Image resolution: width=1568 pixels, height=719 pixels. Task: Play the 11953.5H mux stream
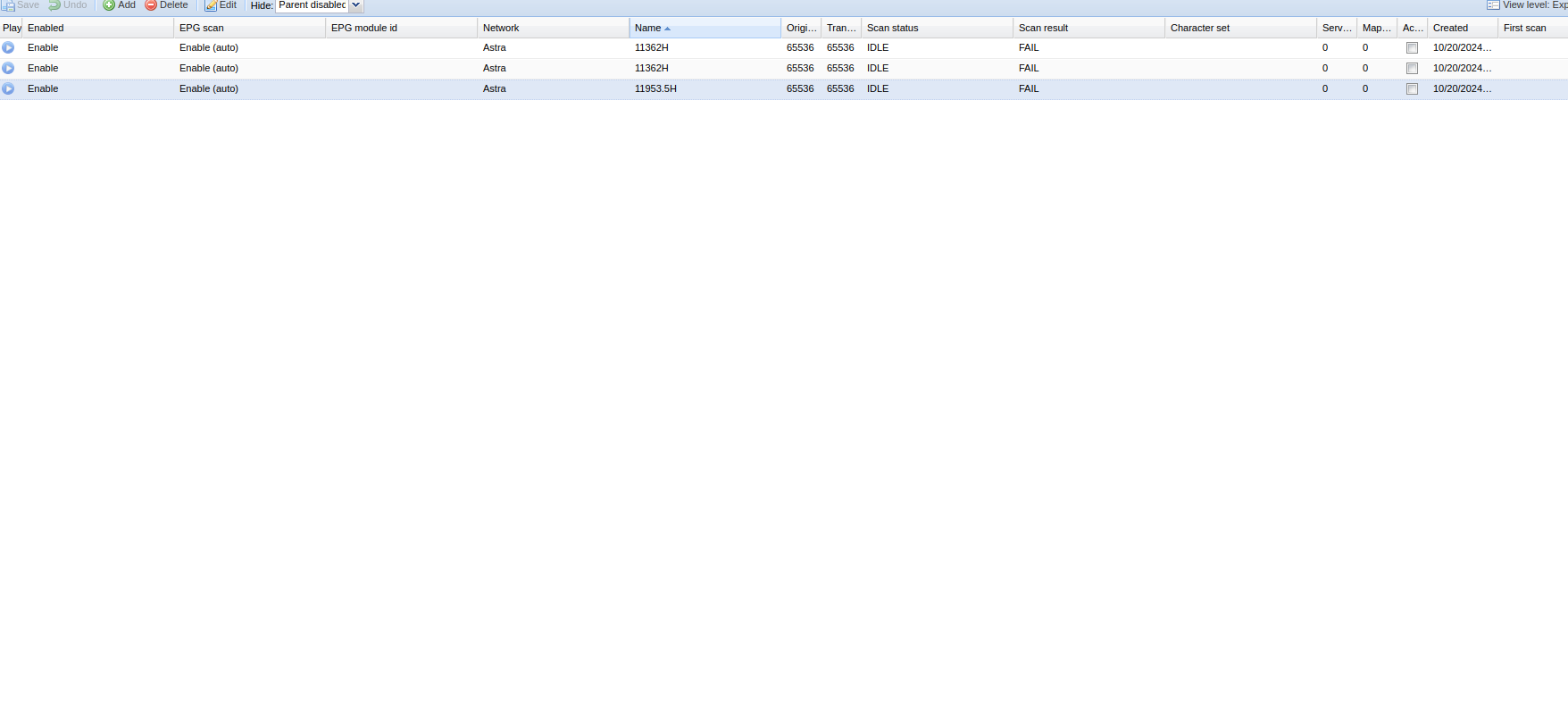(8, 88)
